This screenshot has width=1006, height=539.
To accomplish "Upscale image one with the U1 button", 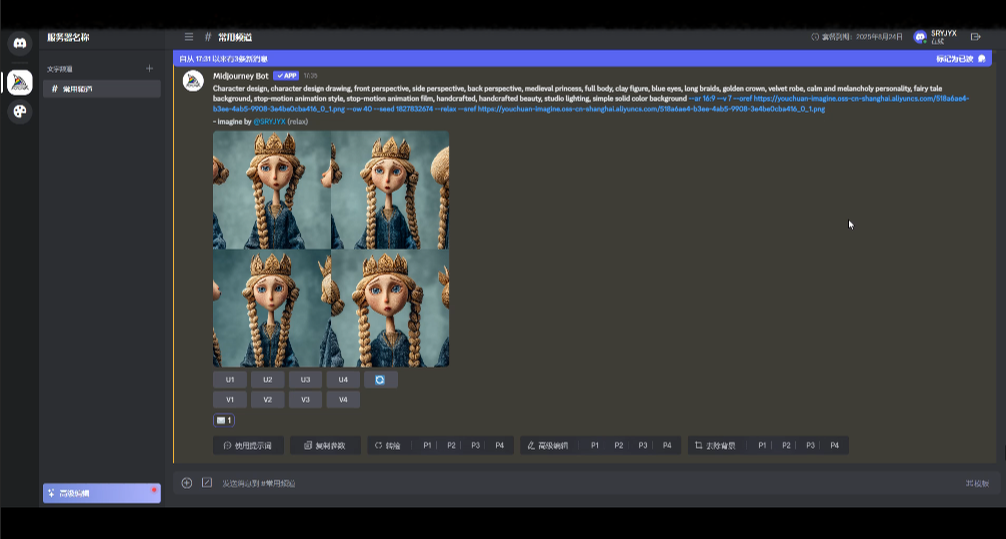I will [x=229, y=380].
